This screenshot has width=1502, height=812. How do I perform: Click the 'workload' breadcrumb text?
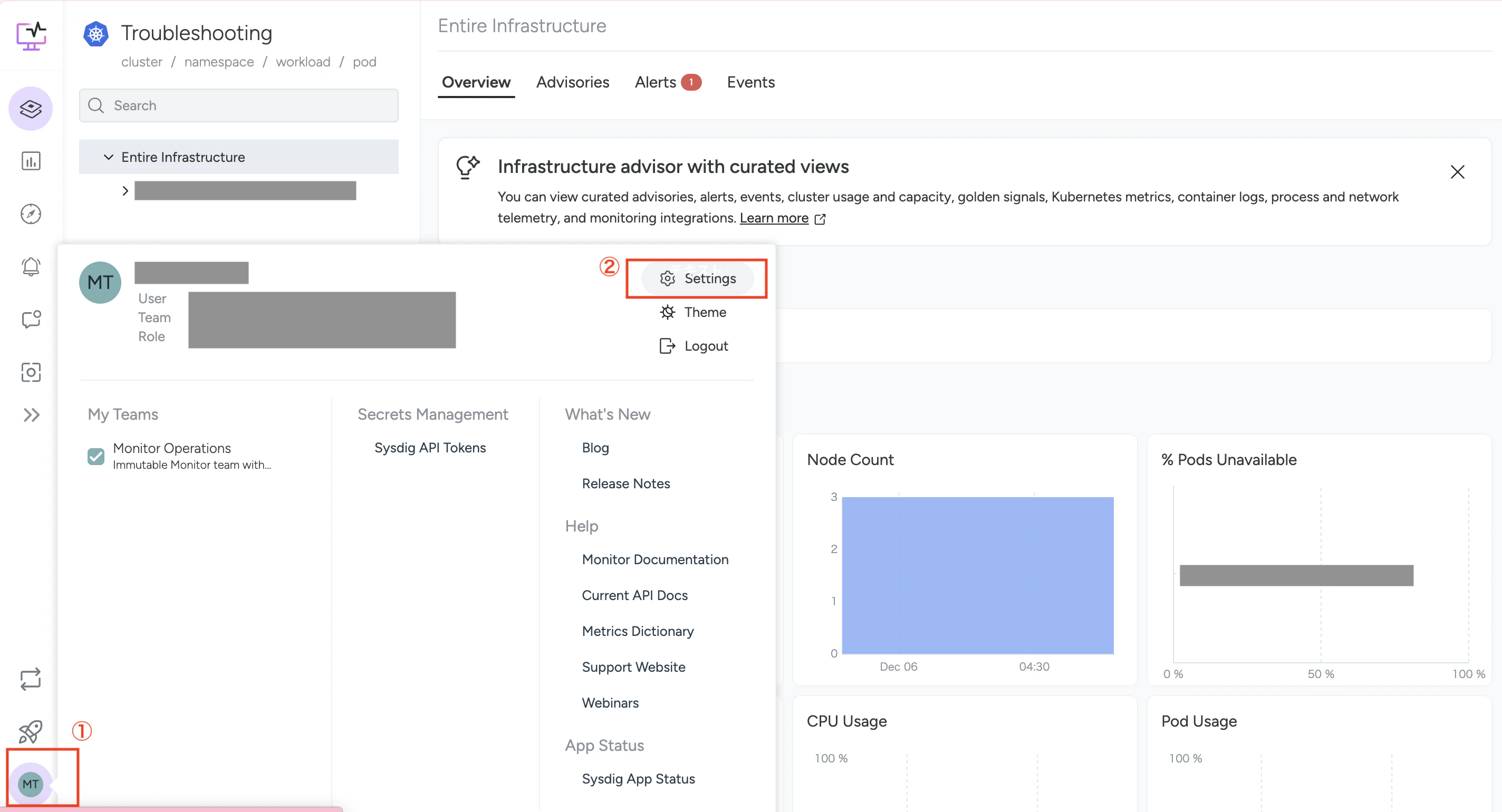point(303,62)
